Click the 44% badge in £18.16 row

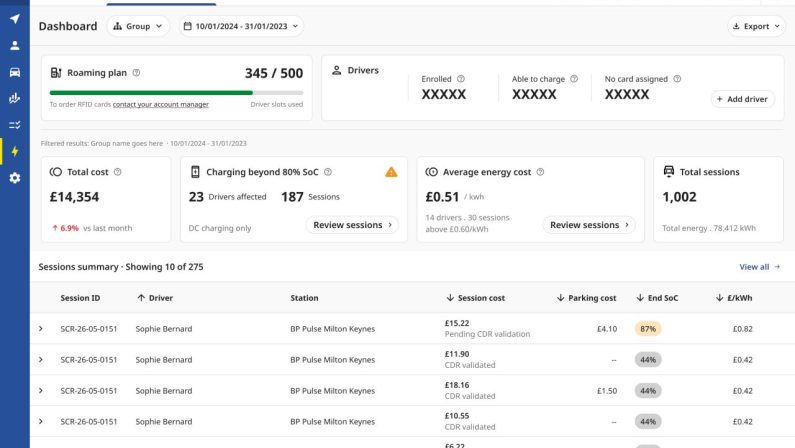[647, 390]
